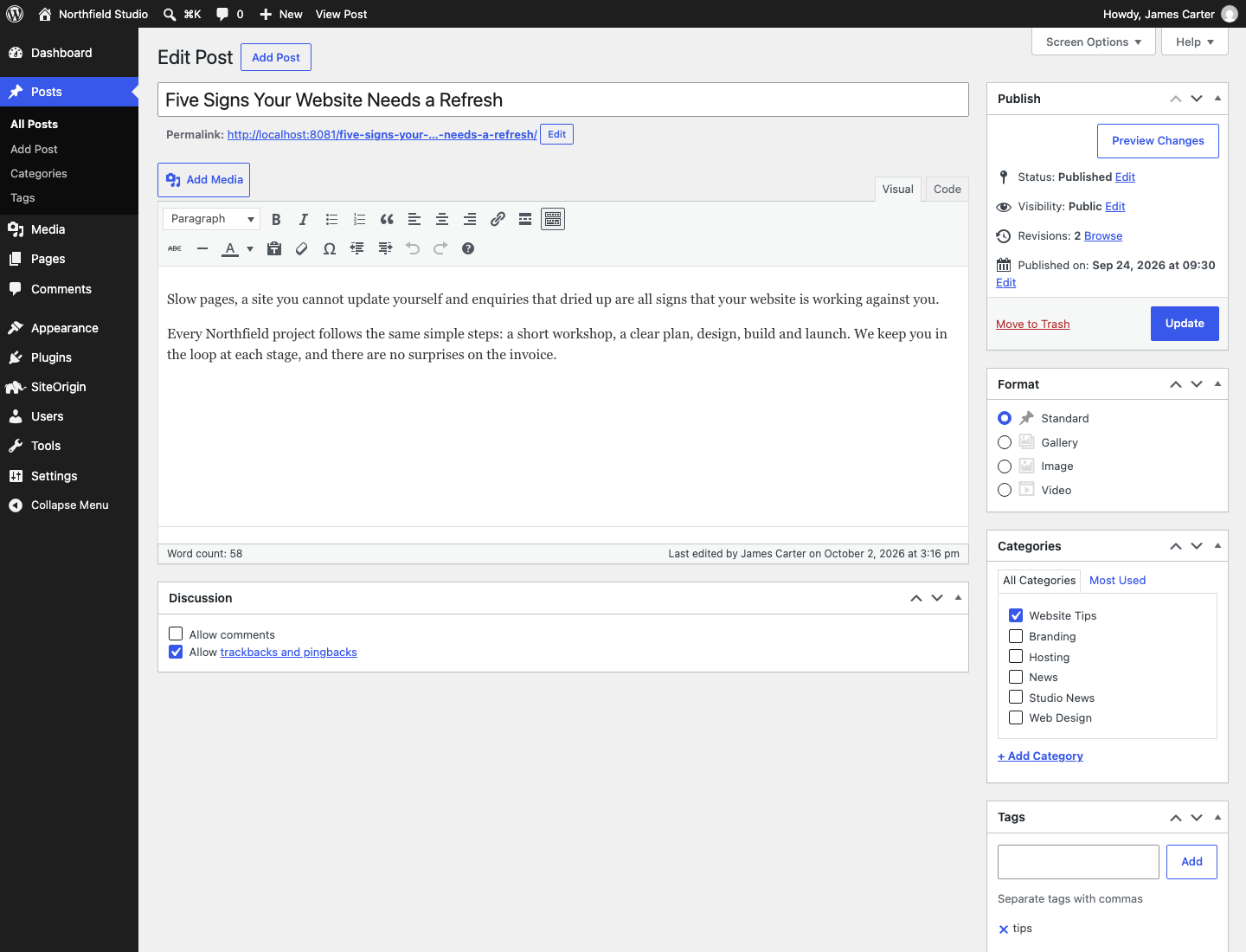Insert horizontal line

[x=202, y=248]
